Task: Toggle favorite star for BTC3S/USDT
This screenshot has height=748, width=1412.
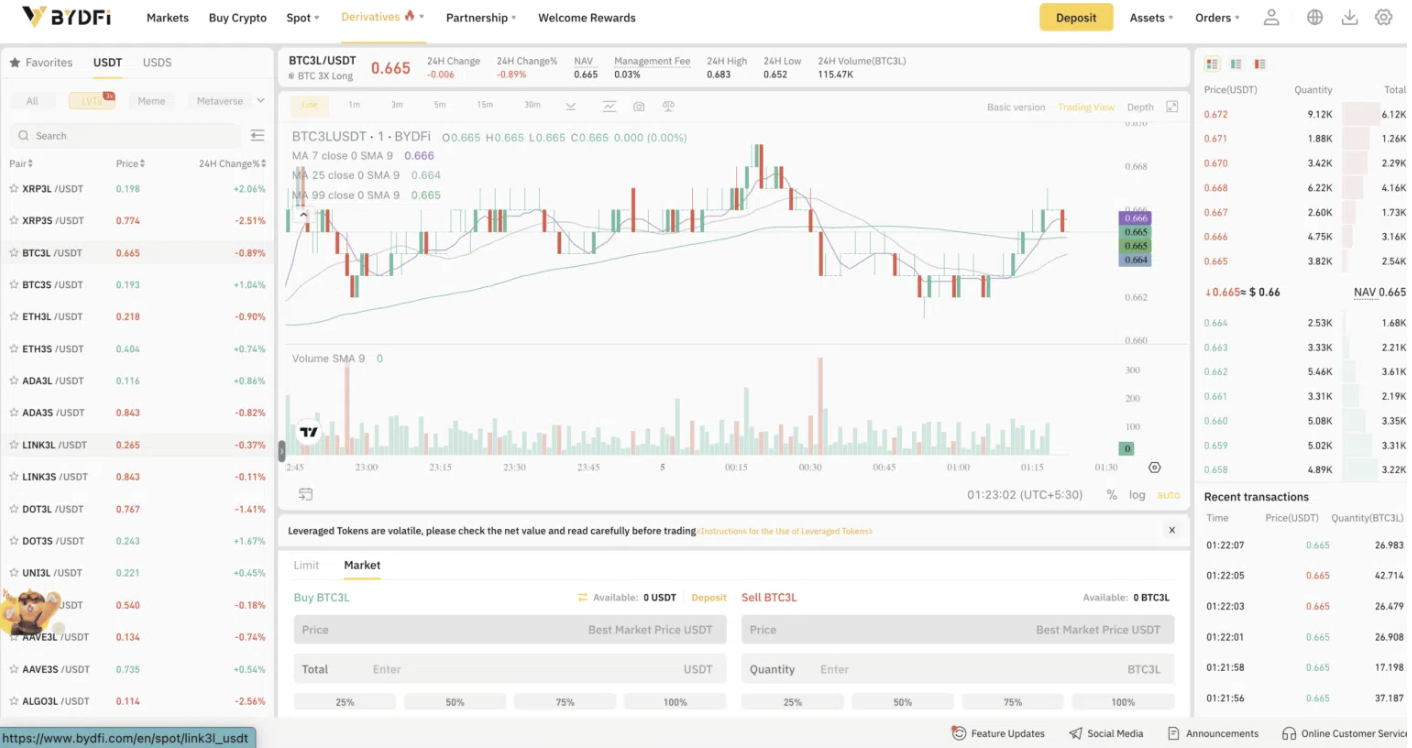Action: (x=14, y=285)
